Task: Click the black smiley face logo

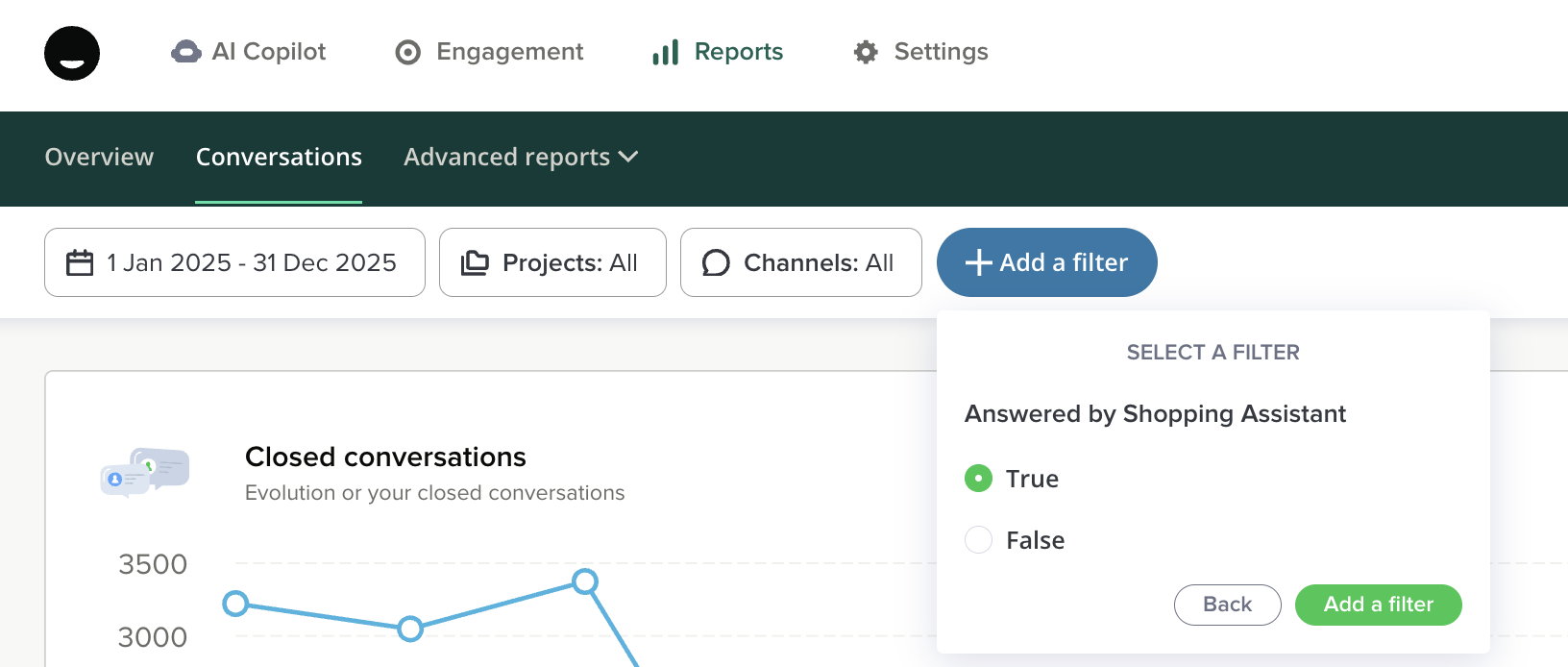Action: [x=72, y=53]
